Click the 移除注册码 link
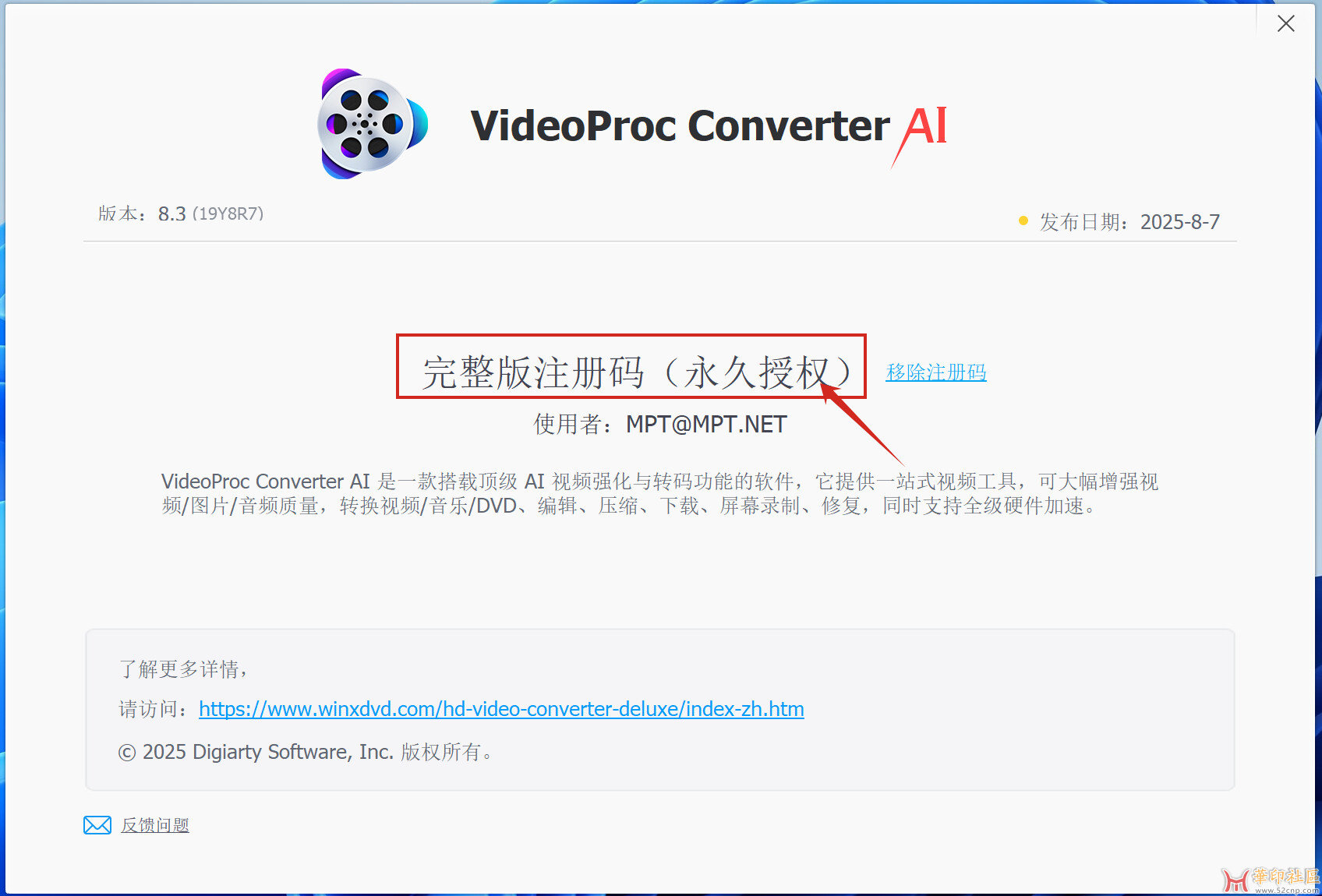 pos(936,372)
